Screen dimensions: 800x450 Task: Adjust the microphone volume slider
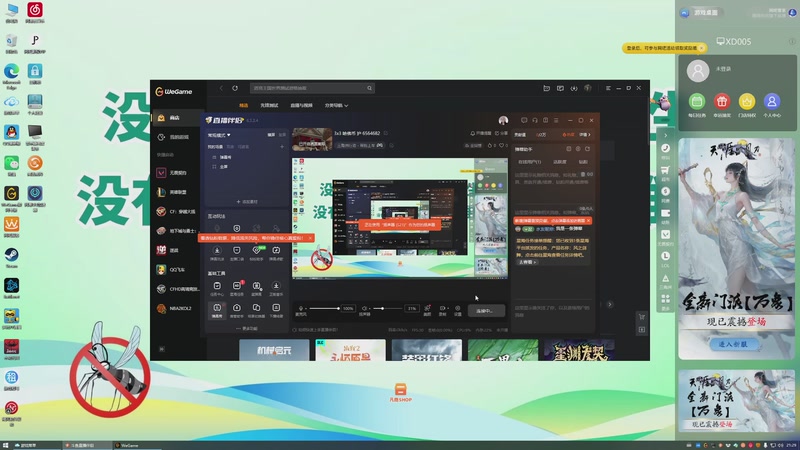[x=323, y=308]
